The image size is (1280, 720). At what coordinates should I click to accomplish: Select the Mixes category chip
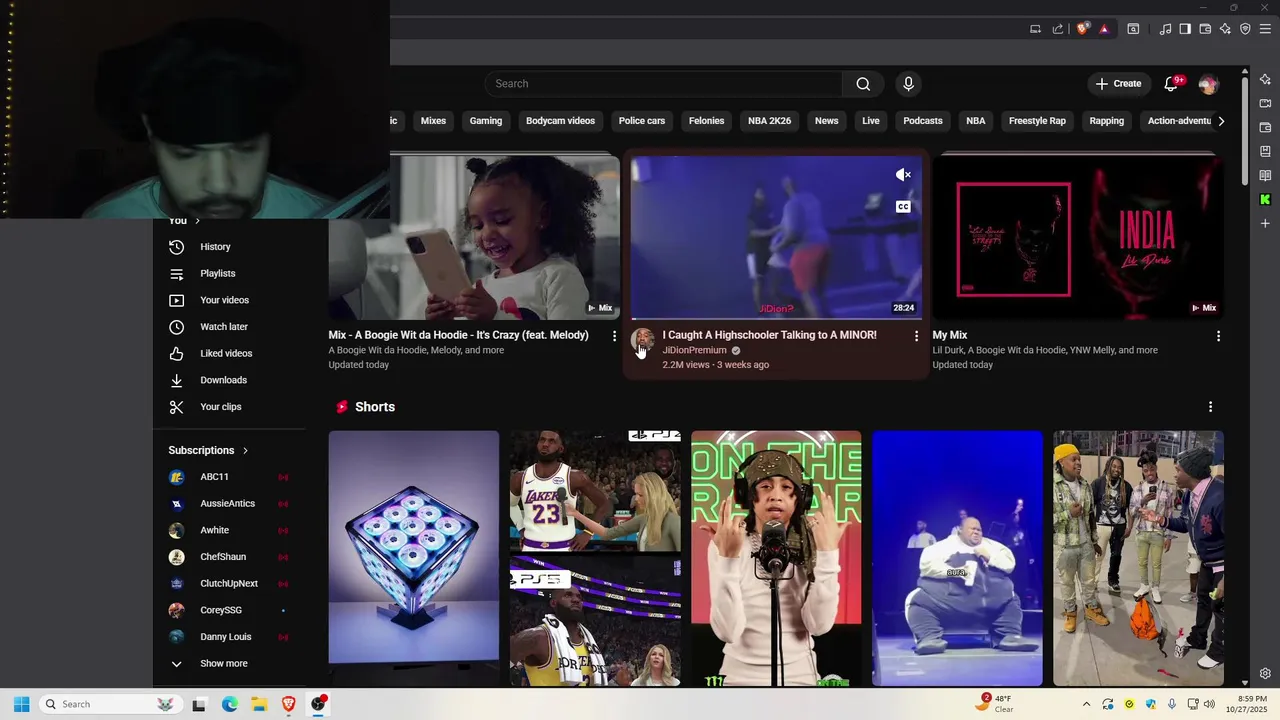click(x=433, y=121)
